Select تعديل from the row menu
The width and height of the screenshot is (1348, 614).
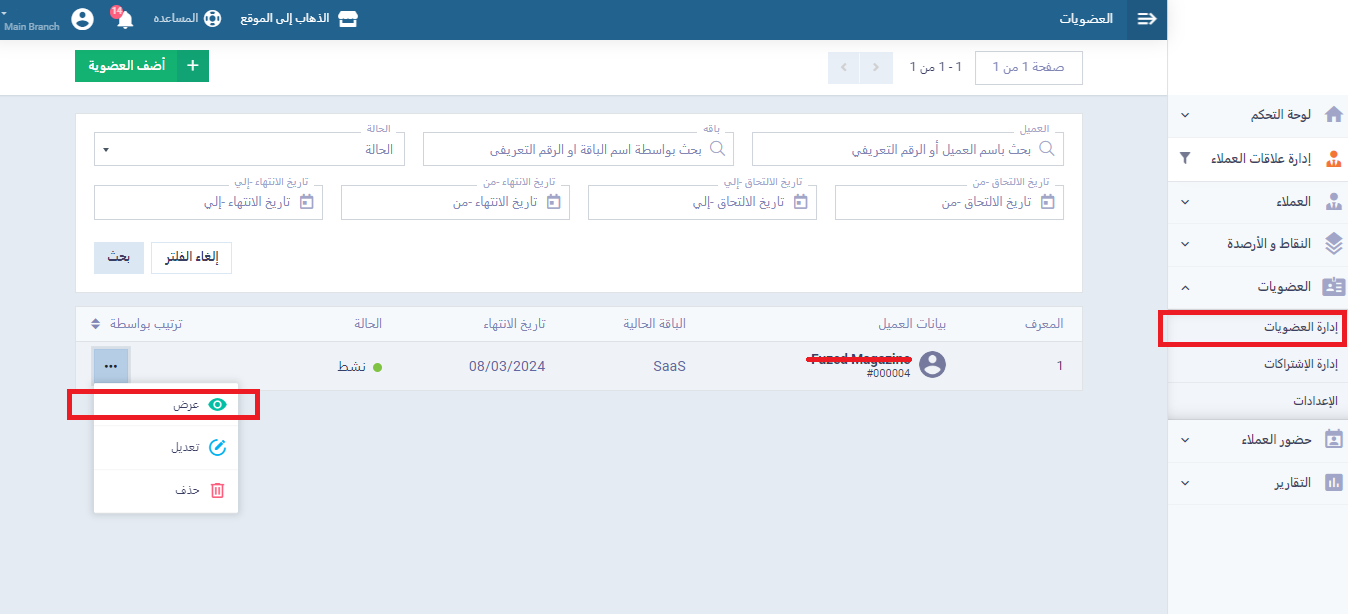click(166, 447)
